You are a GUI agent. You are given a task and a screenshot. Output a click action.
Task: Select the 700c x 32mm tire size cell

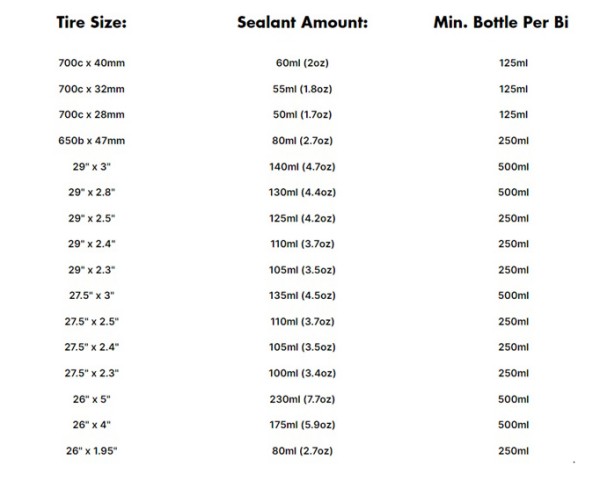(x=91, y=89)
